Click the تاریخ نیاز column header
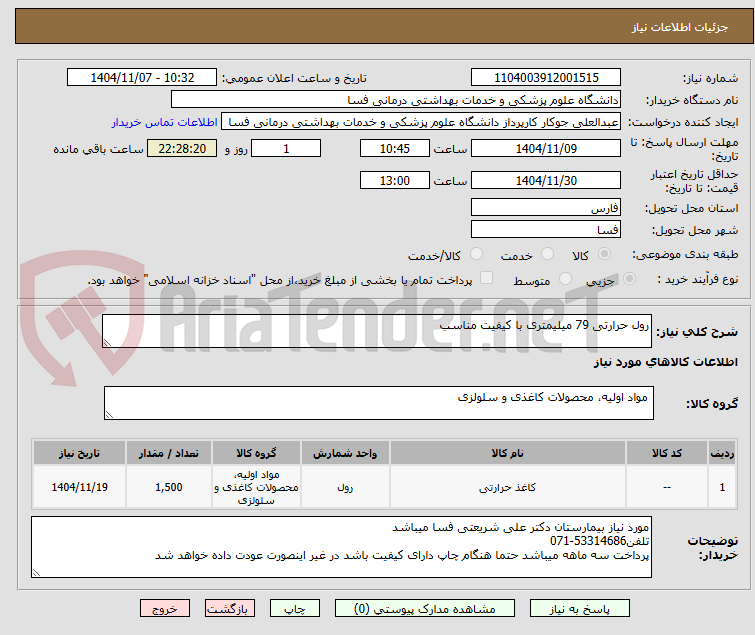Image resolution: width=755 pixels, height=635 pixels. 79,453
